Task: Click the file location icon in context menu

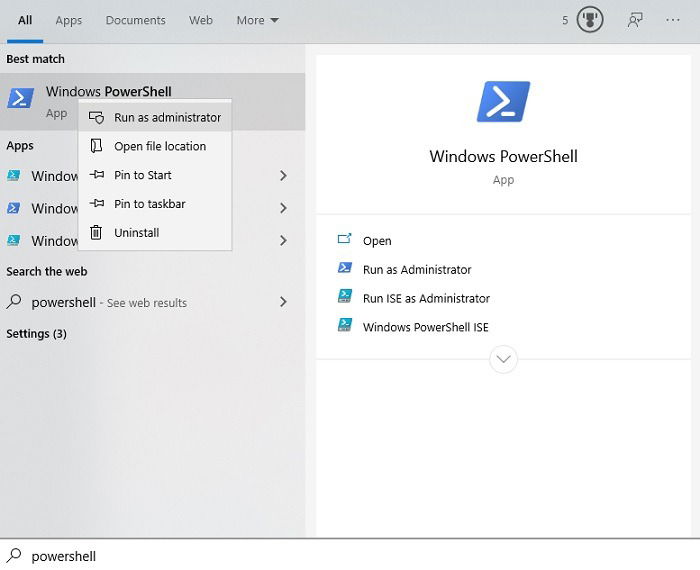Action: pyautogui.click(x=96, y=146)
